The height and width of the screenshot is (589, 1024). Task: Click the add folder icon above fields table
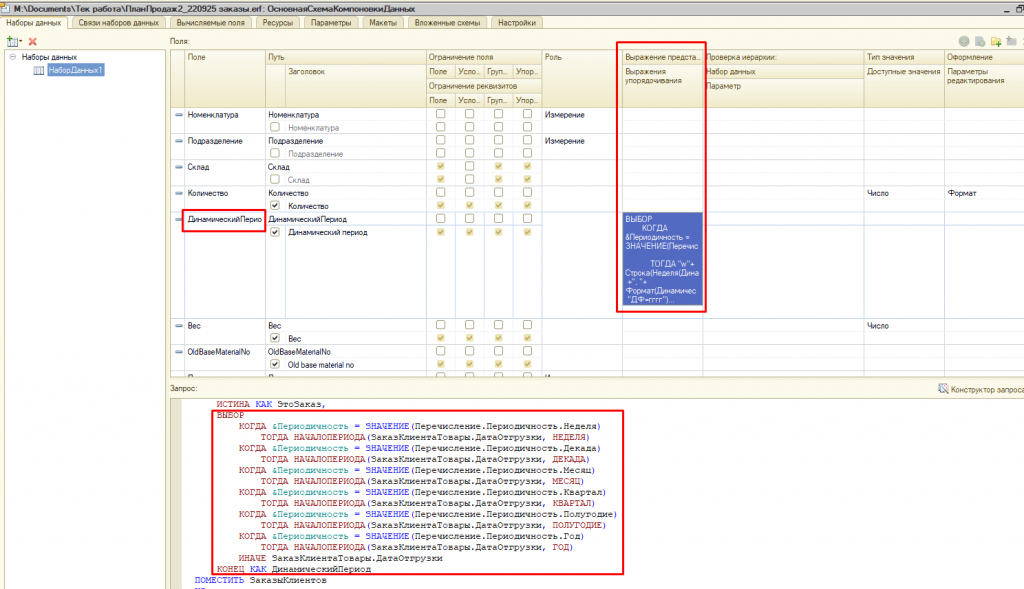pyautogui.click(x=996, y=41)
